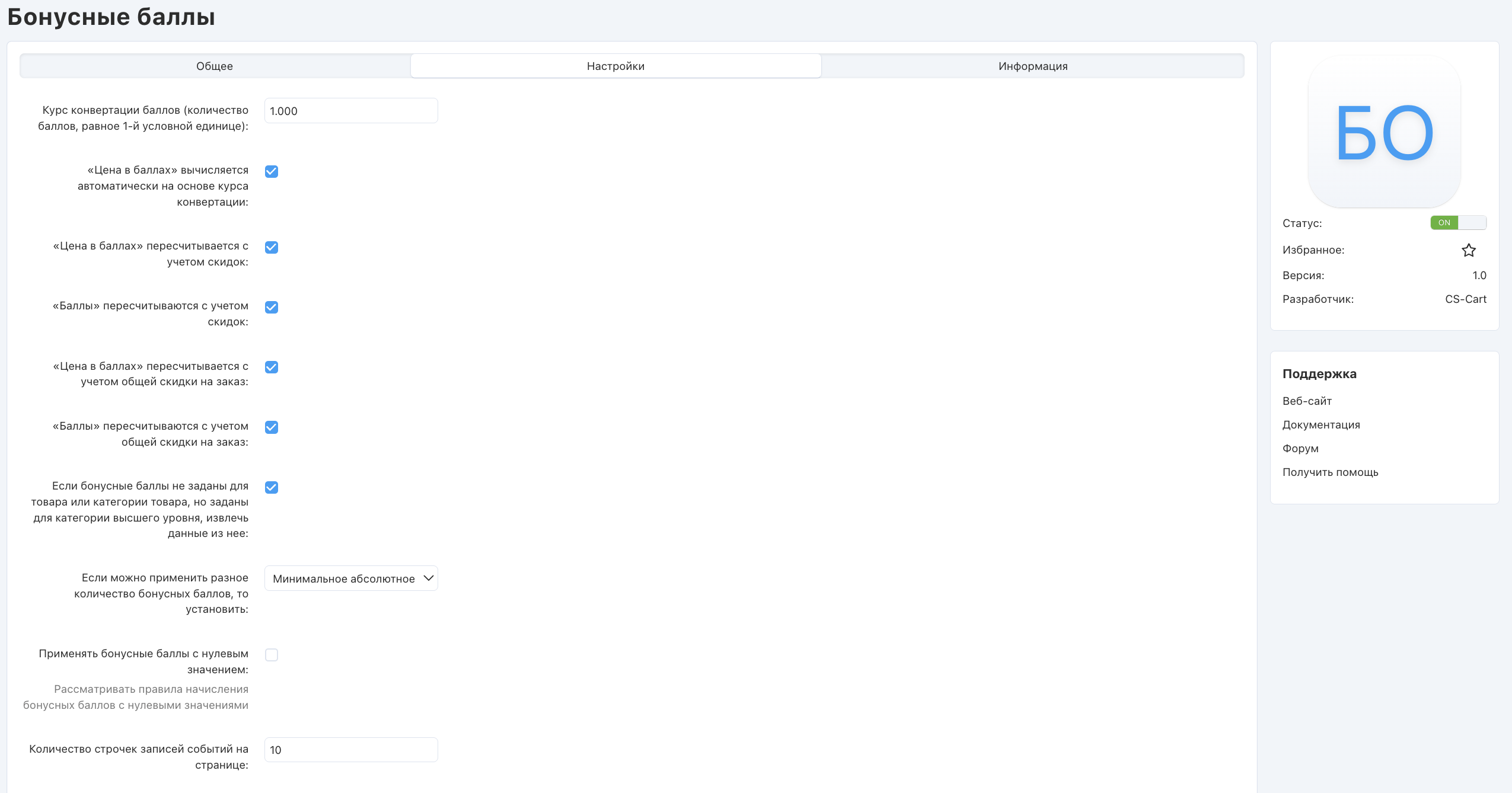Focus the points conversion rate field
Viewport: 1512px width, 793px height.
click(351, 111)
